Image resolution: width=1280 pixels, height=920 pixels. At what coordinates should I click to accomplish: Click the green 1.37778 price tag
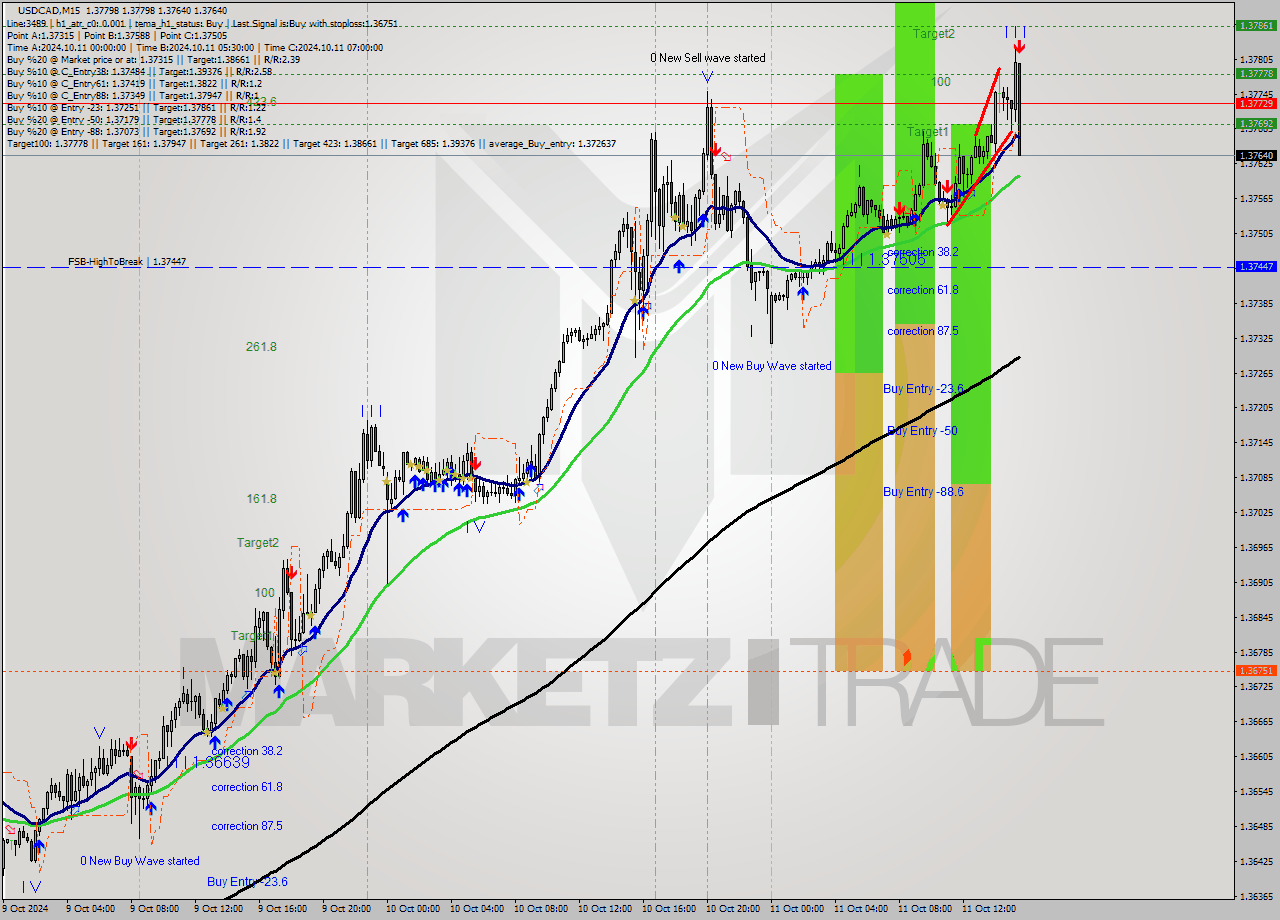pyautogui.click(x=1256, y=73)
